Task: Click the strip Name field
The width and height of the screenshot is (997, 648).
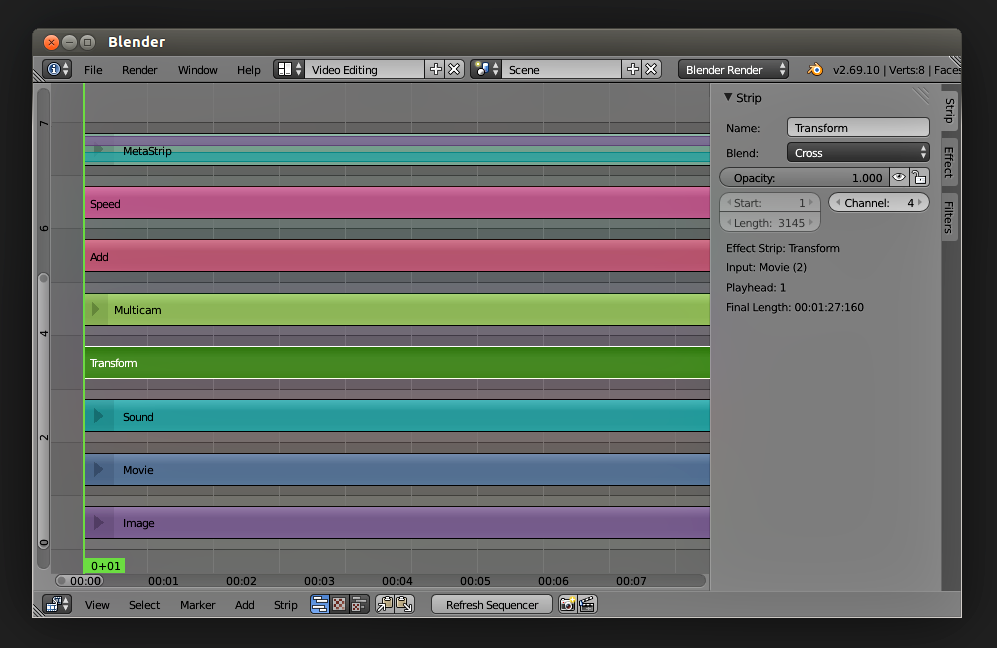Action: pos(858,127)
